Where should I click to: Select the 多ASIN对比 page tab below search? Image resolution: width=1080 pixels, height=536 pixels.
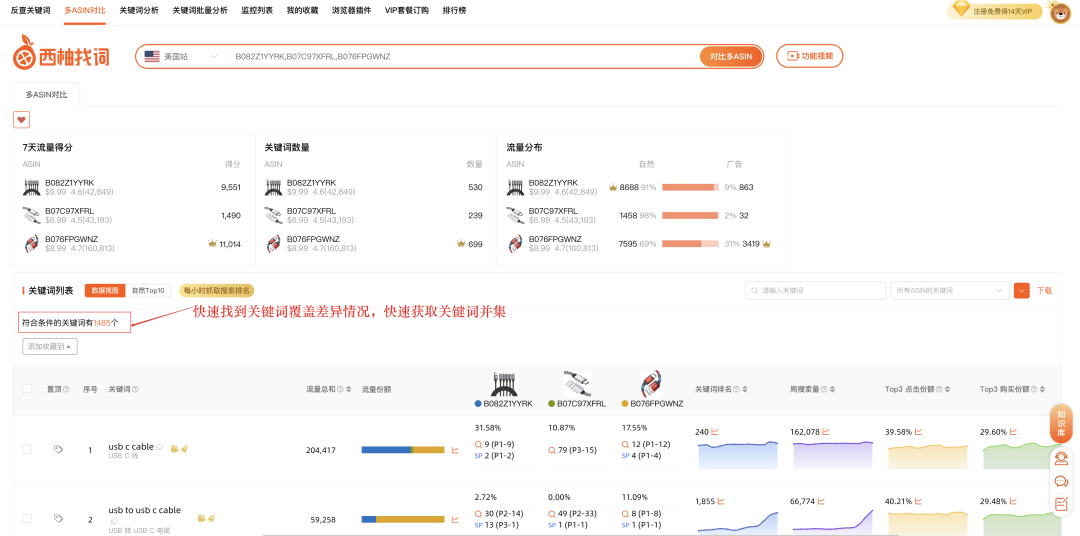click(47, 95)
